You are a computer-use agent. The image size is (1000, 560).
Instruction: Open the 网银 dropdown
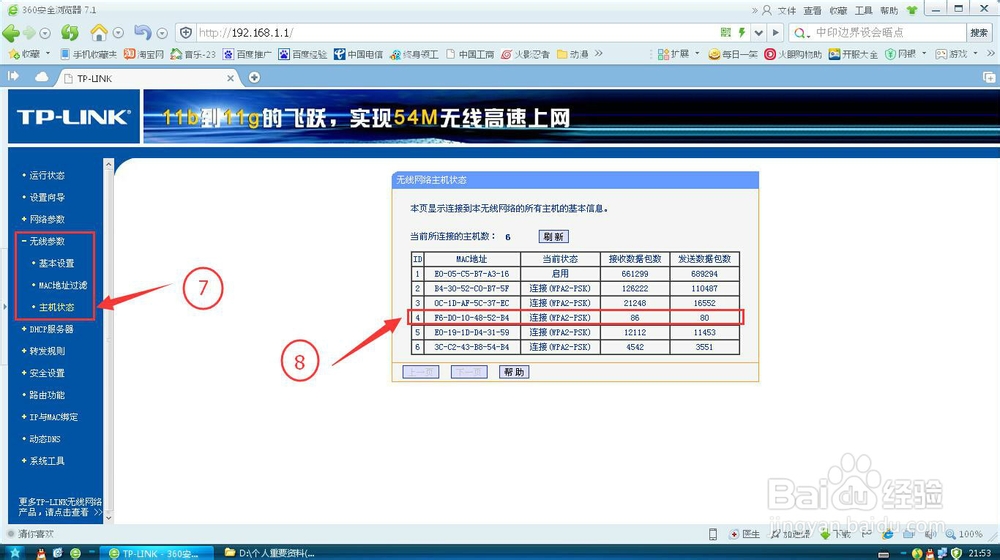click(x=906, y=54)
